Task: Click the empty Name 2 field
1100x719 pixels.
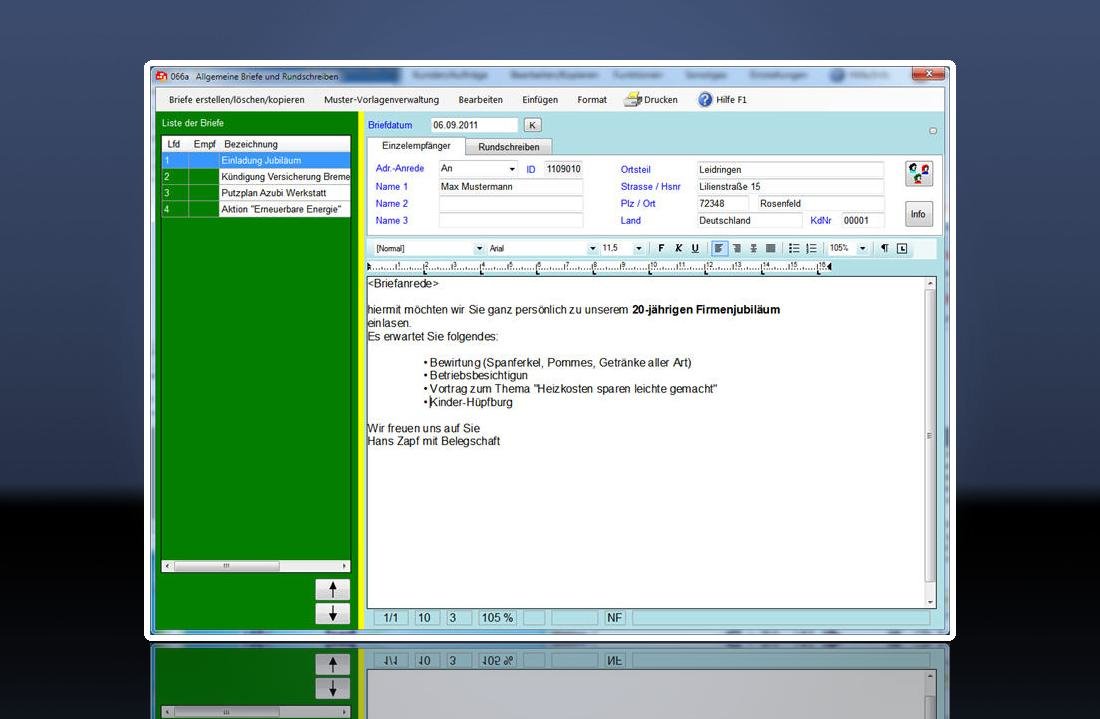Action: pyautogui.click(x=511, y=203)
